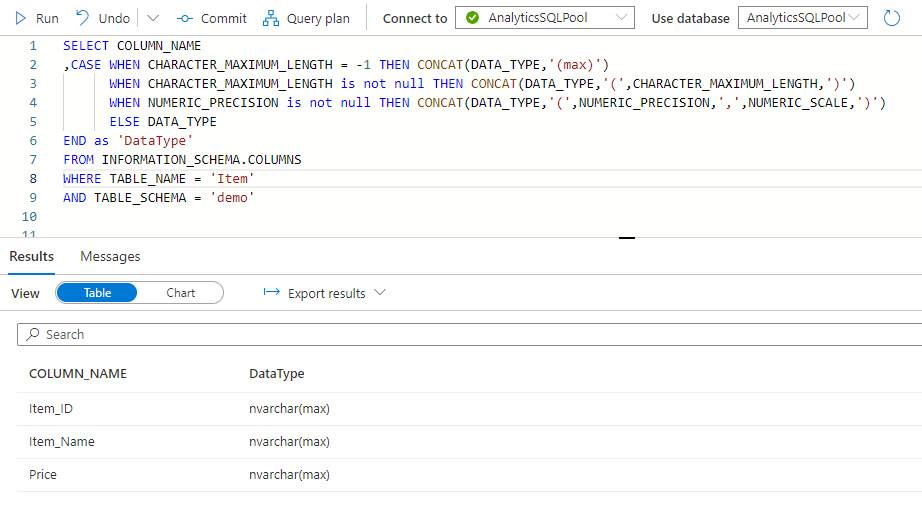Expand the Undo options chevron

coord(153,18)
